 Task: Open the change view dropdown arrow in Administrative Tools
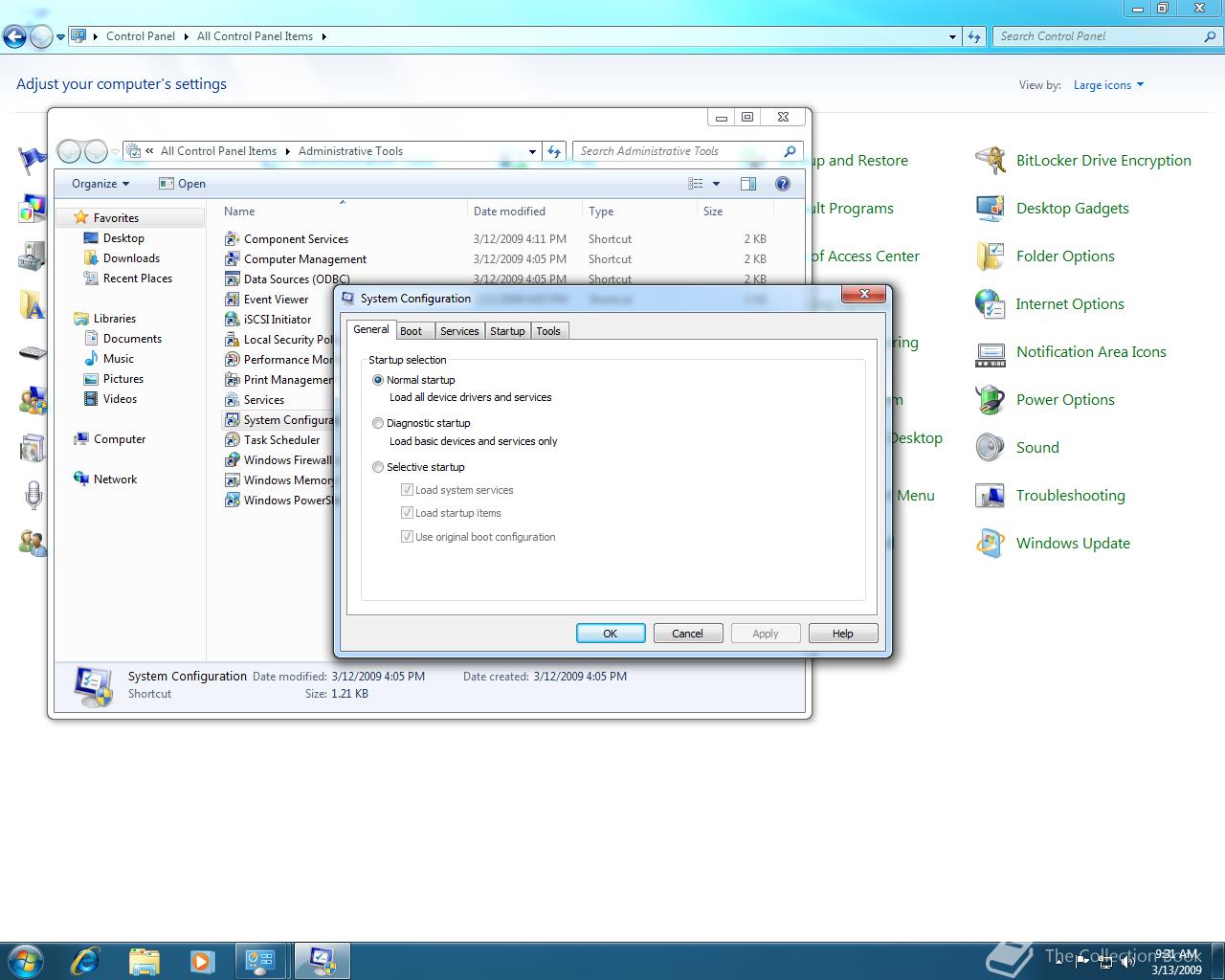[716, 184]
